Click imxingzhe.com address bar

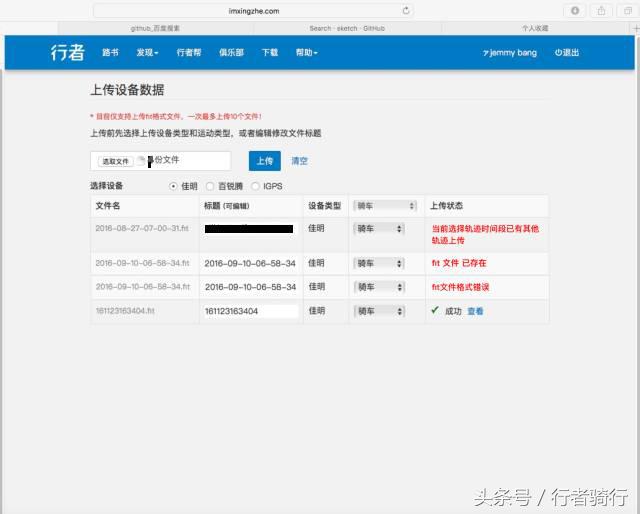pos(254,11)
